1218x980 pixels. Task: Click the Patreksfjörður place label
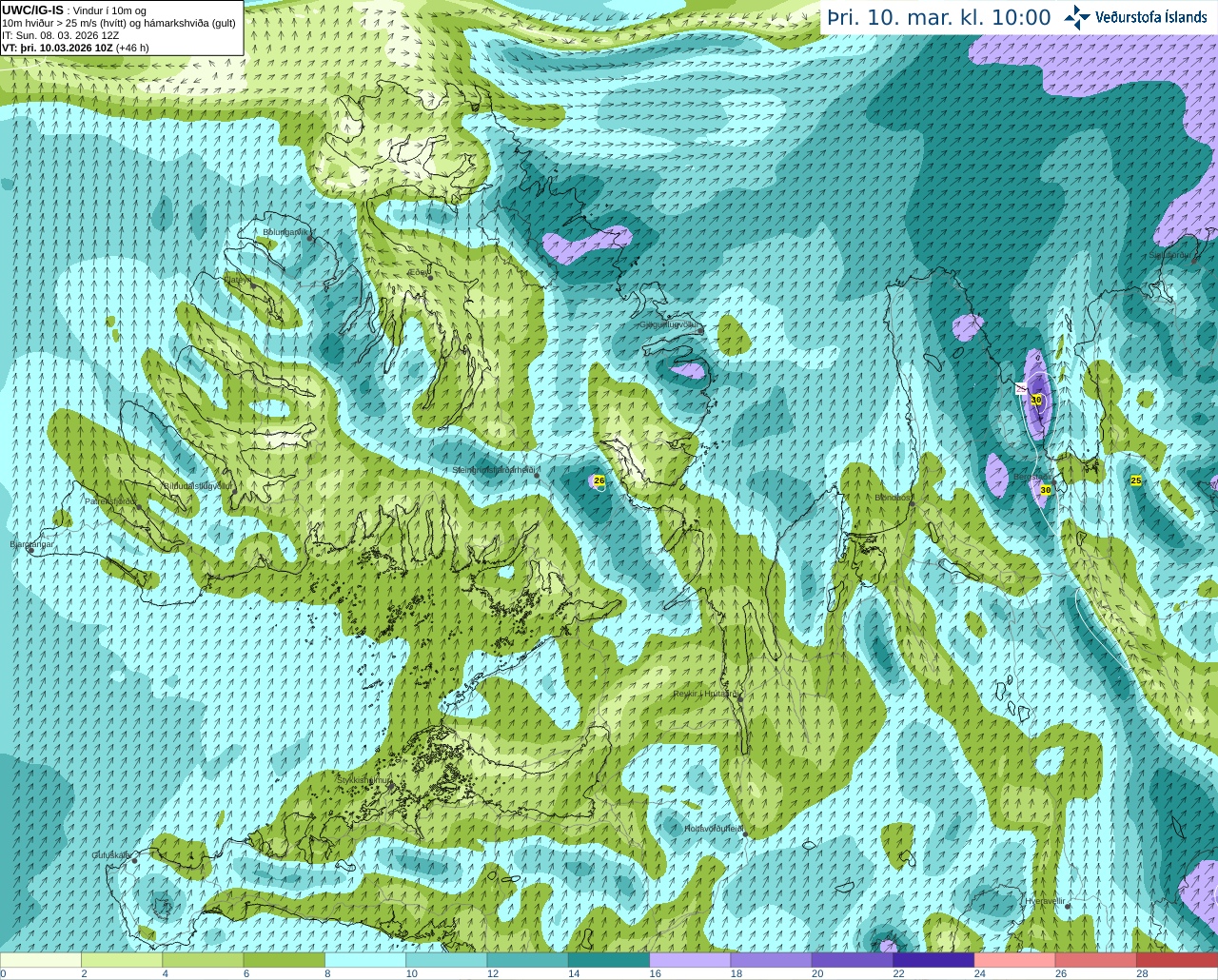click(111, 500)
